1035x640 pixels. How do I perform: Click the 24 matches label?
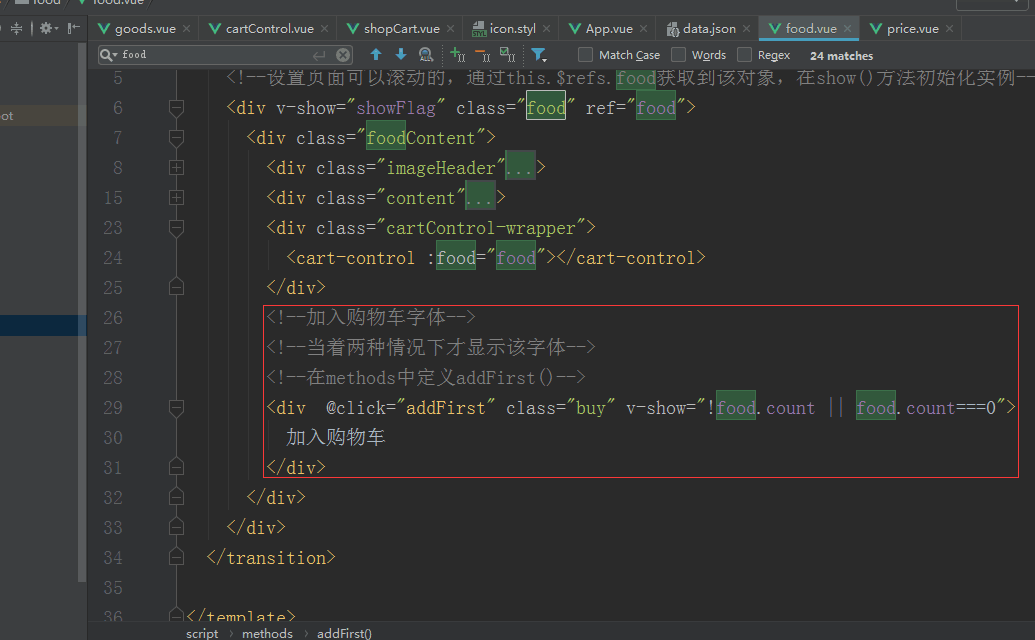[842, 55]
